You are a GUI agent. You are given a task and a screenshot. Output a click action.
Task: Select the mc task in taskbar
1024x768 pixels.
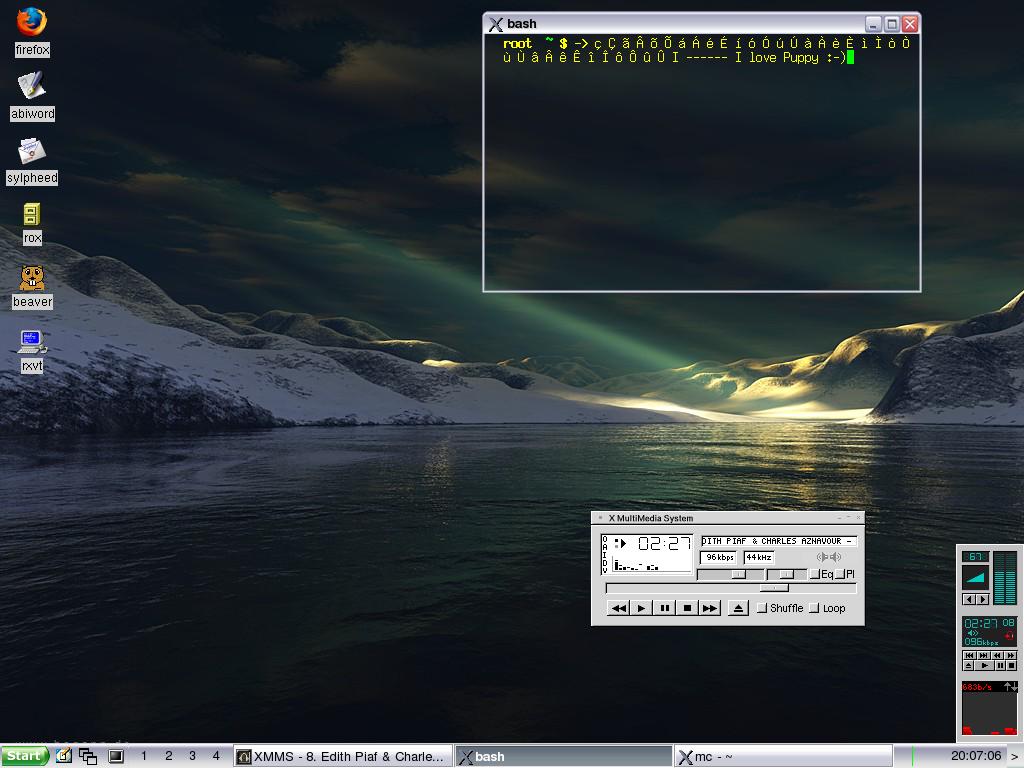tap(783, 756)
